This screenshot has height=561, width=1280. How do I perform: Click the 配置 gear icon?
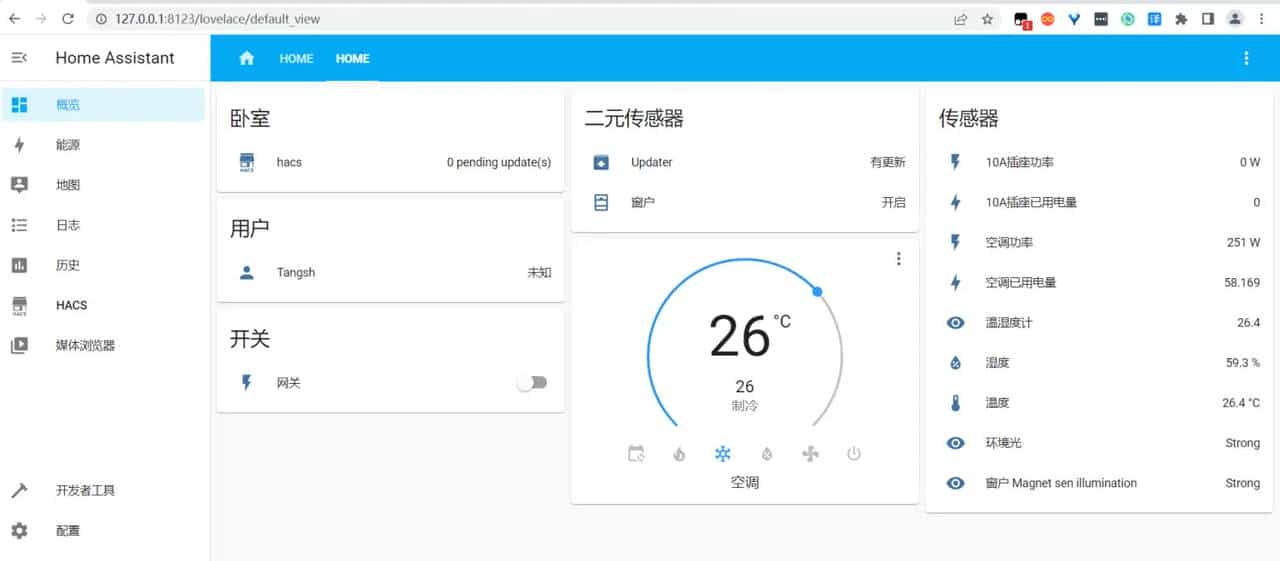[x=19, y=530]
